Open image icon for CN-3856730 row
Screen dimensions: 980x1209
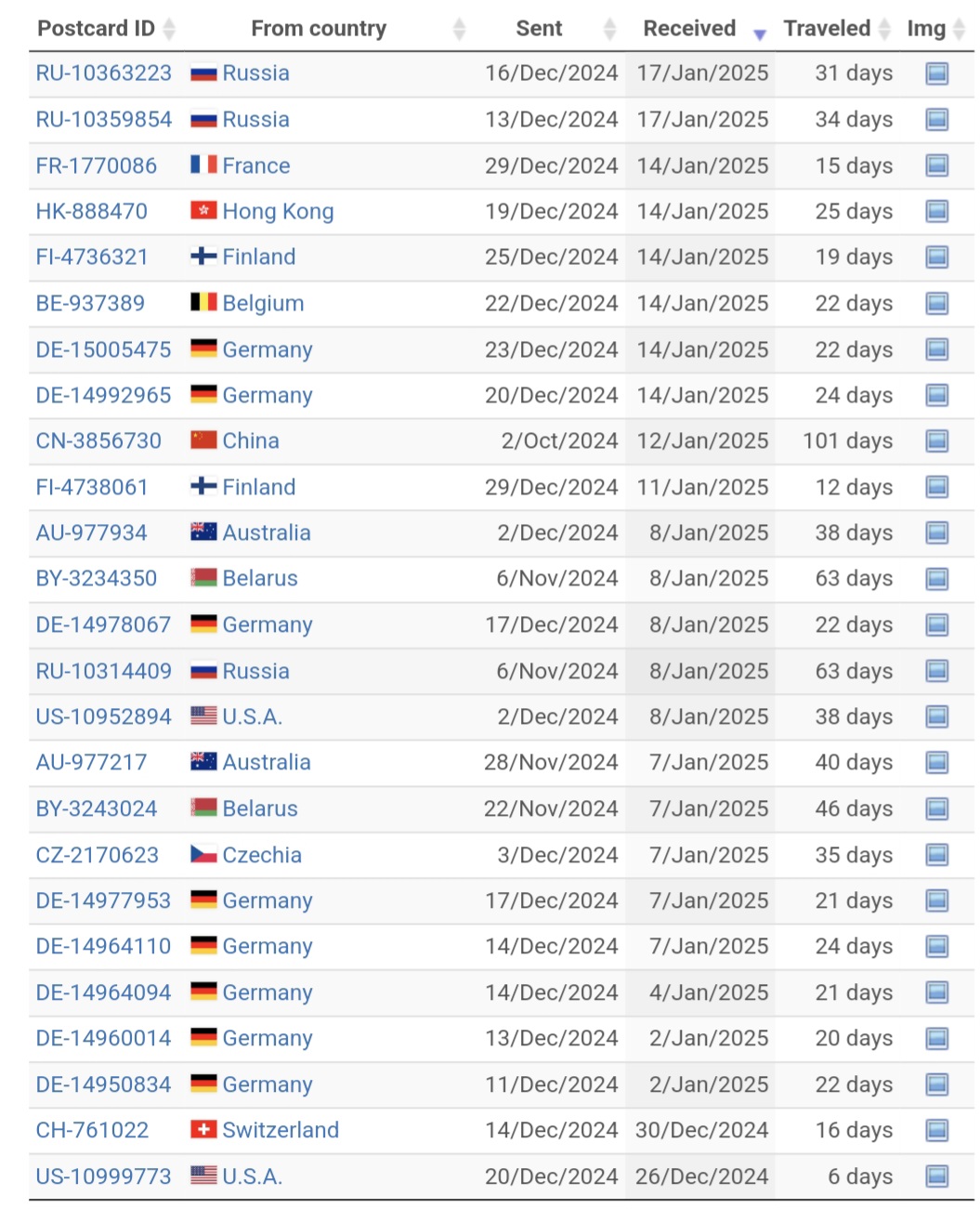click(x=937, y=441)
